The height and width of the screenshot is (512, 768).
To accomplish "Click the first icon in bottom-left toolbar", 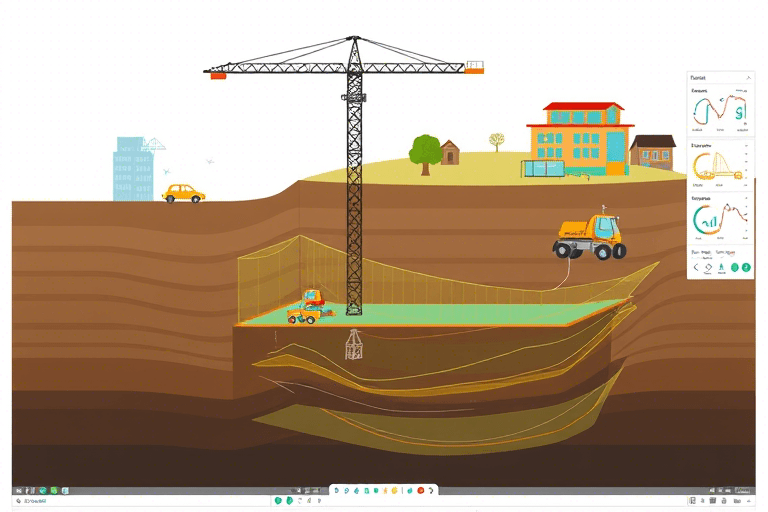I will click(19, 489).
